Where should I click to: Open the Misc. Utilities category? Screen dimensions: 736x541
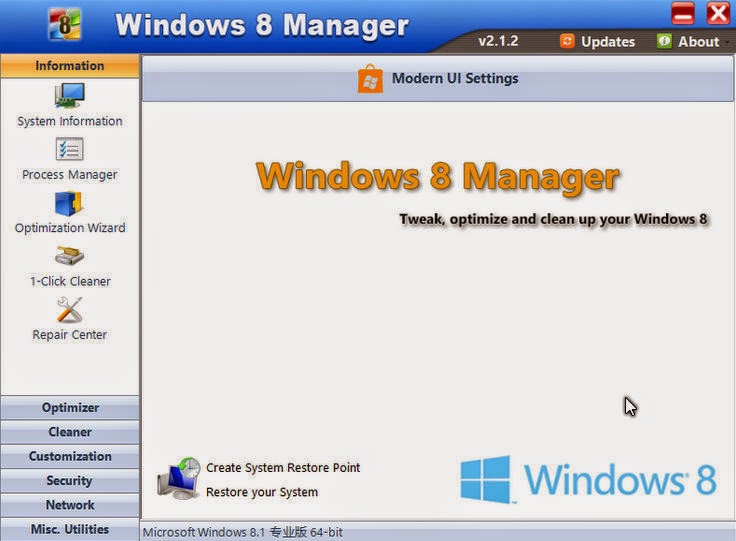coord(70,529)
